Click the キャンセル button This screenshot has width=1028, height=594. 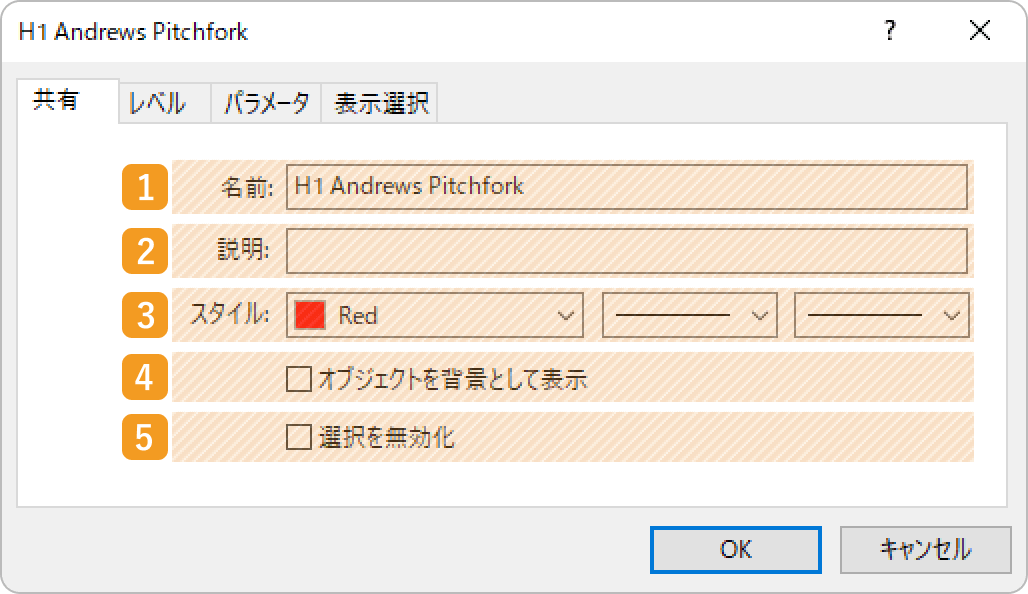click(926, 549)
